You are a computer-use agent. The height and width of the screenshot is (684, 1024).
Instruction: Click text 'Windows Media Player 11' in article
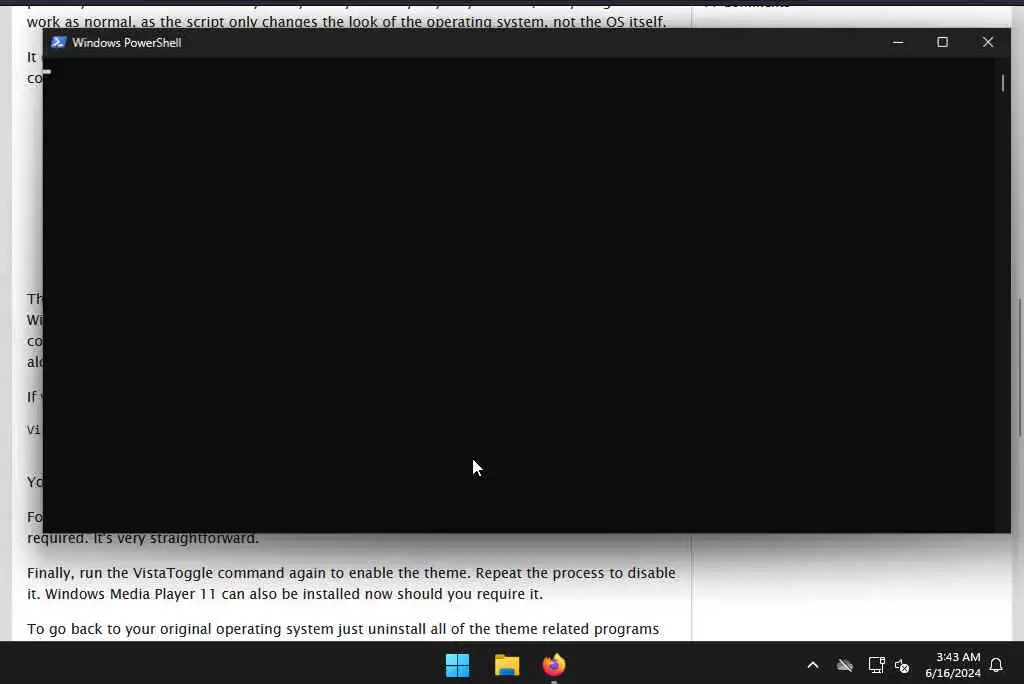point(131,594)
